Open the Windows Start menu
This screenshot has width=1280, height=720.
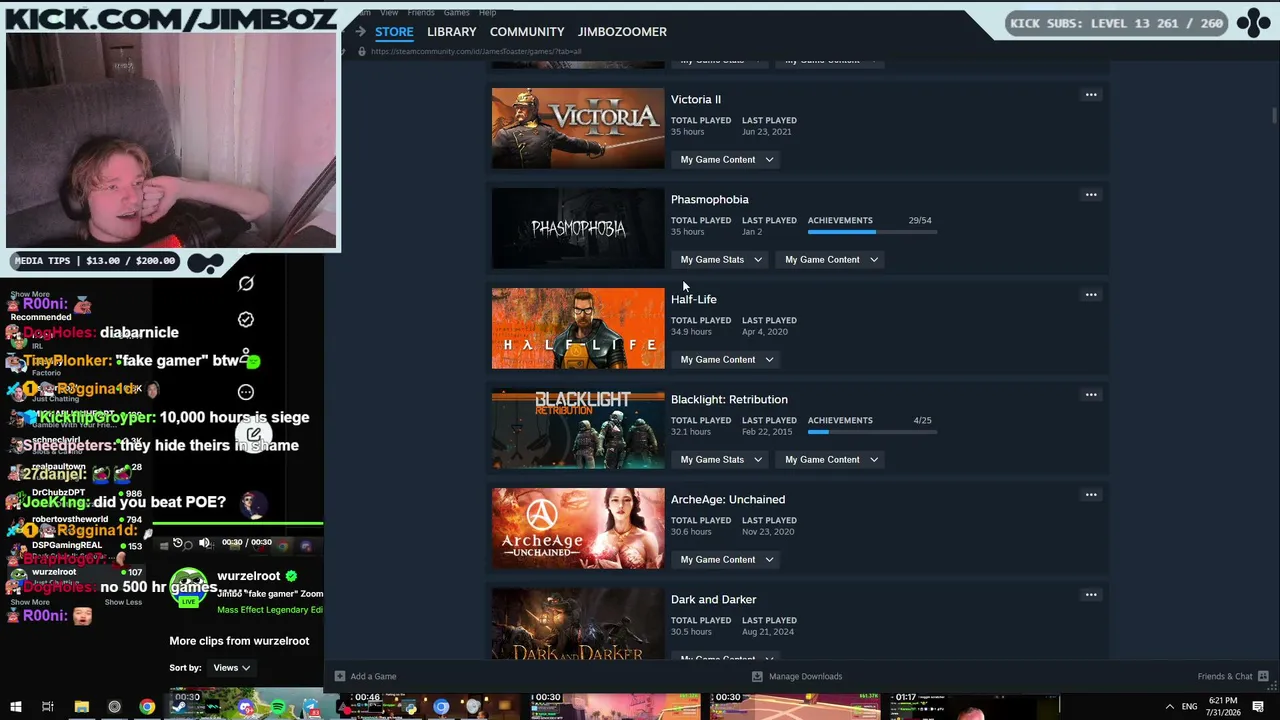tap(15, 707)
